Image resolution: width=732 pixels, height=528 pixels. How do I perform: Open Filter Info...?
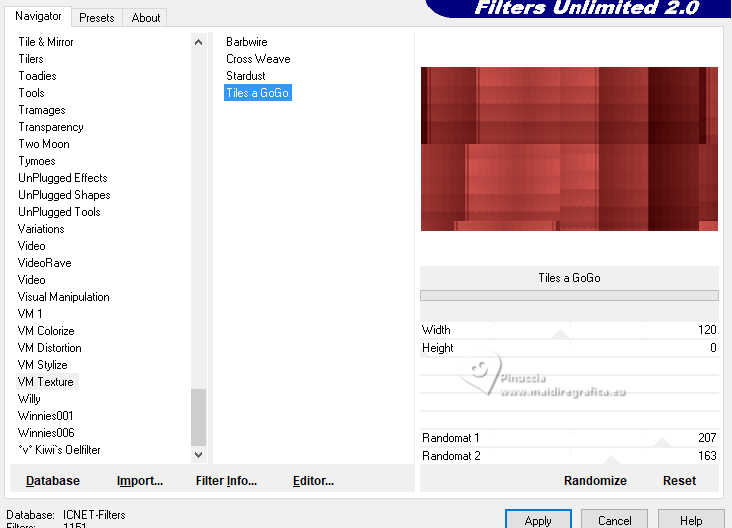pos(226,481)
